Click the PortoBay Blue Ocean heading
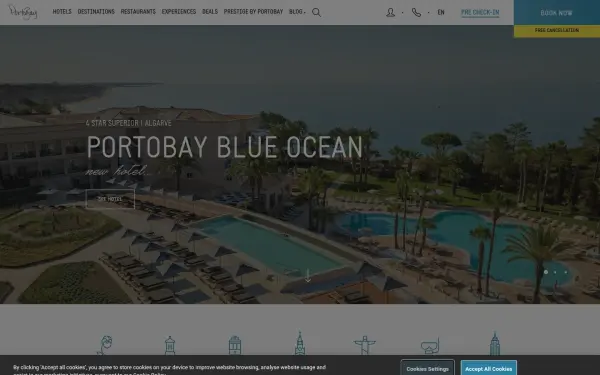600x375 pixels. pyautogui.click(x=225, y=147)
